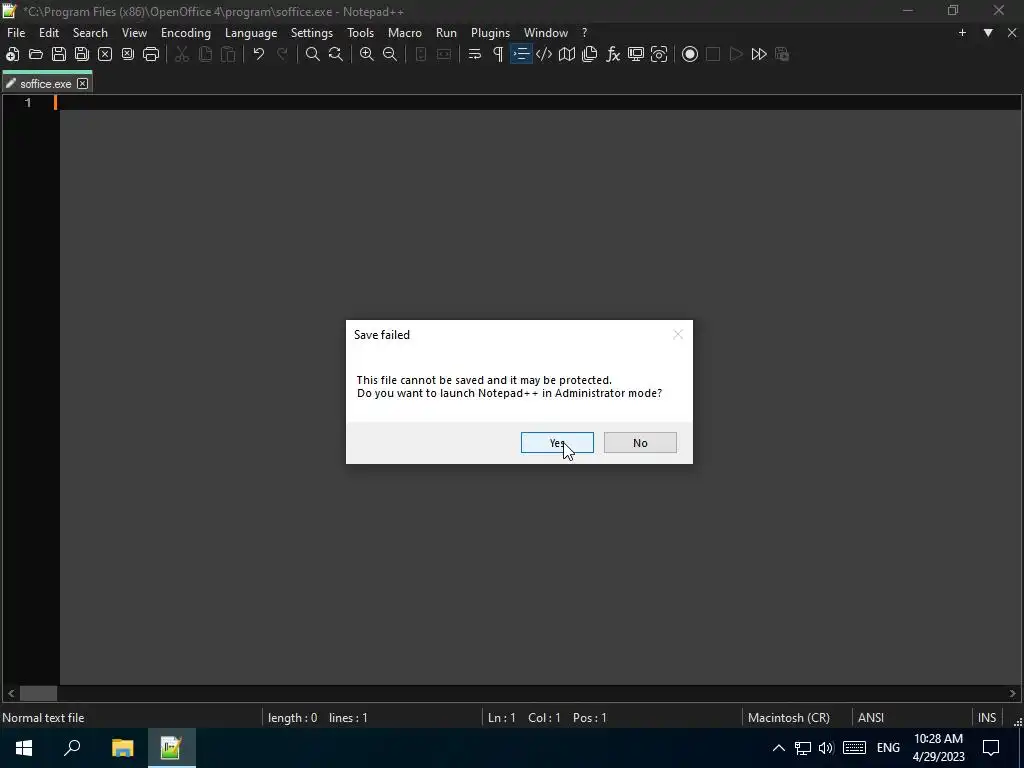The width and height of the screenshot is (1024, 768).
Task: Open the View menu
Action: (x=135, y=33)
